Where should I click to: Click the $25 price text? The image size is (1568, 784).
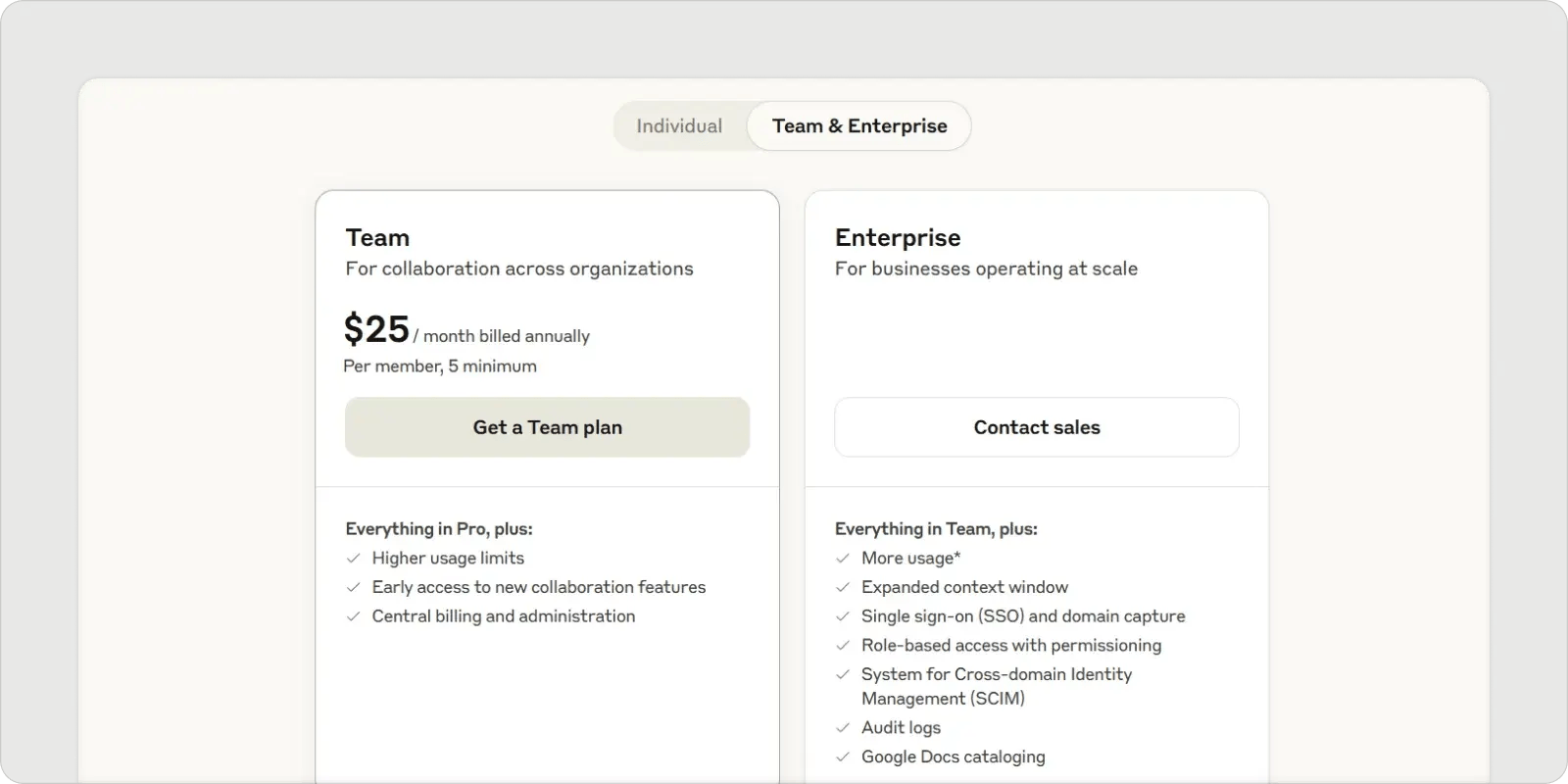pos(376,329)
